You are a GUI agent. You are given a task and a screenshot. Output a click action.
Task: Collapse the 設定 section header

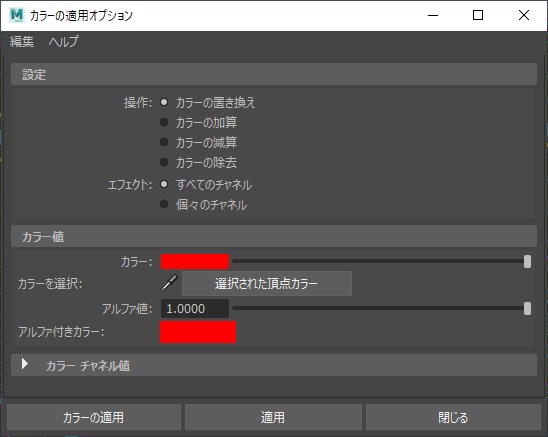tap(274, 74)
